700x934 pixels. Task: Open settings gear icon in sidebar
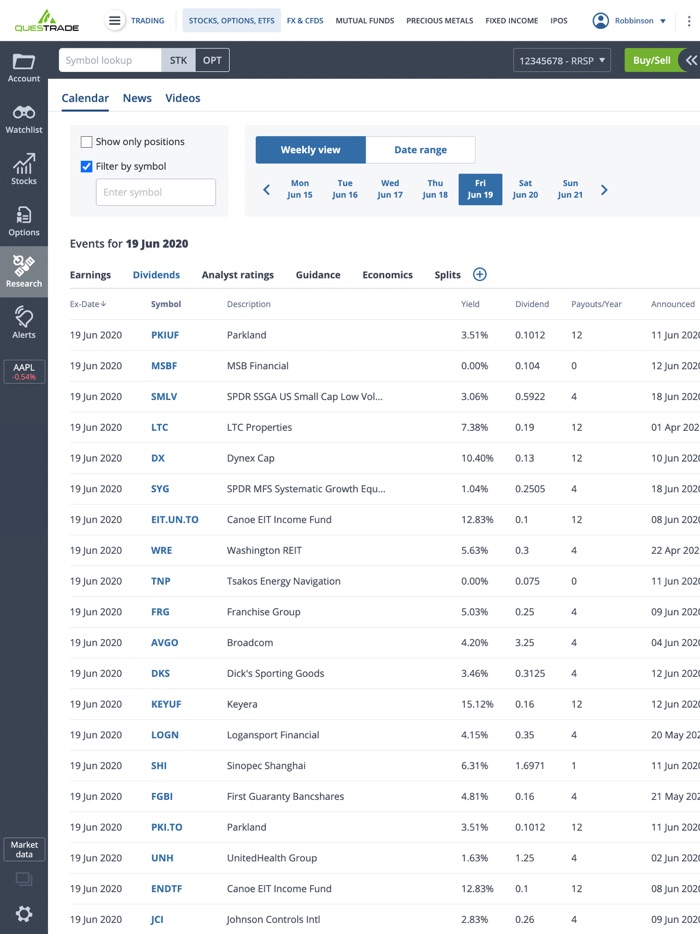tap(24, 913)
